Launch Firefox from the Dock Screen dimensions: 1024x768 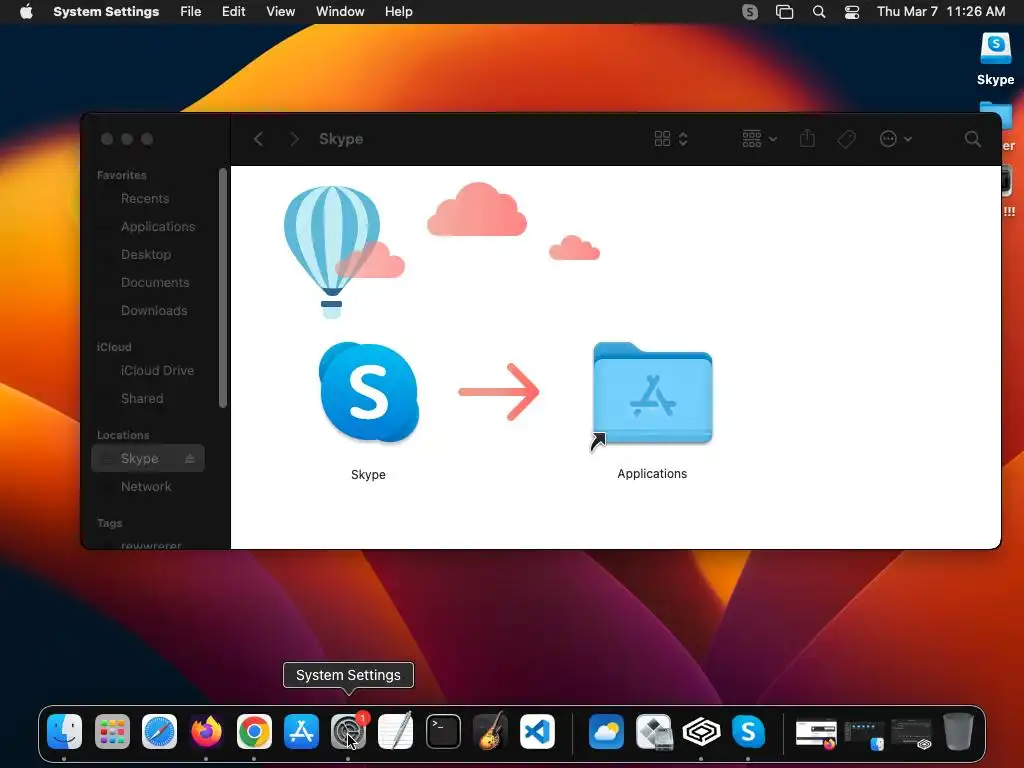coord(206,731)
